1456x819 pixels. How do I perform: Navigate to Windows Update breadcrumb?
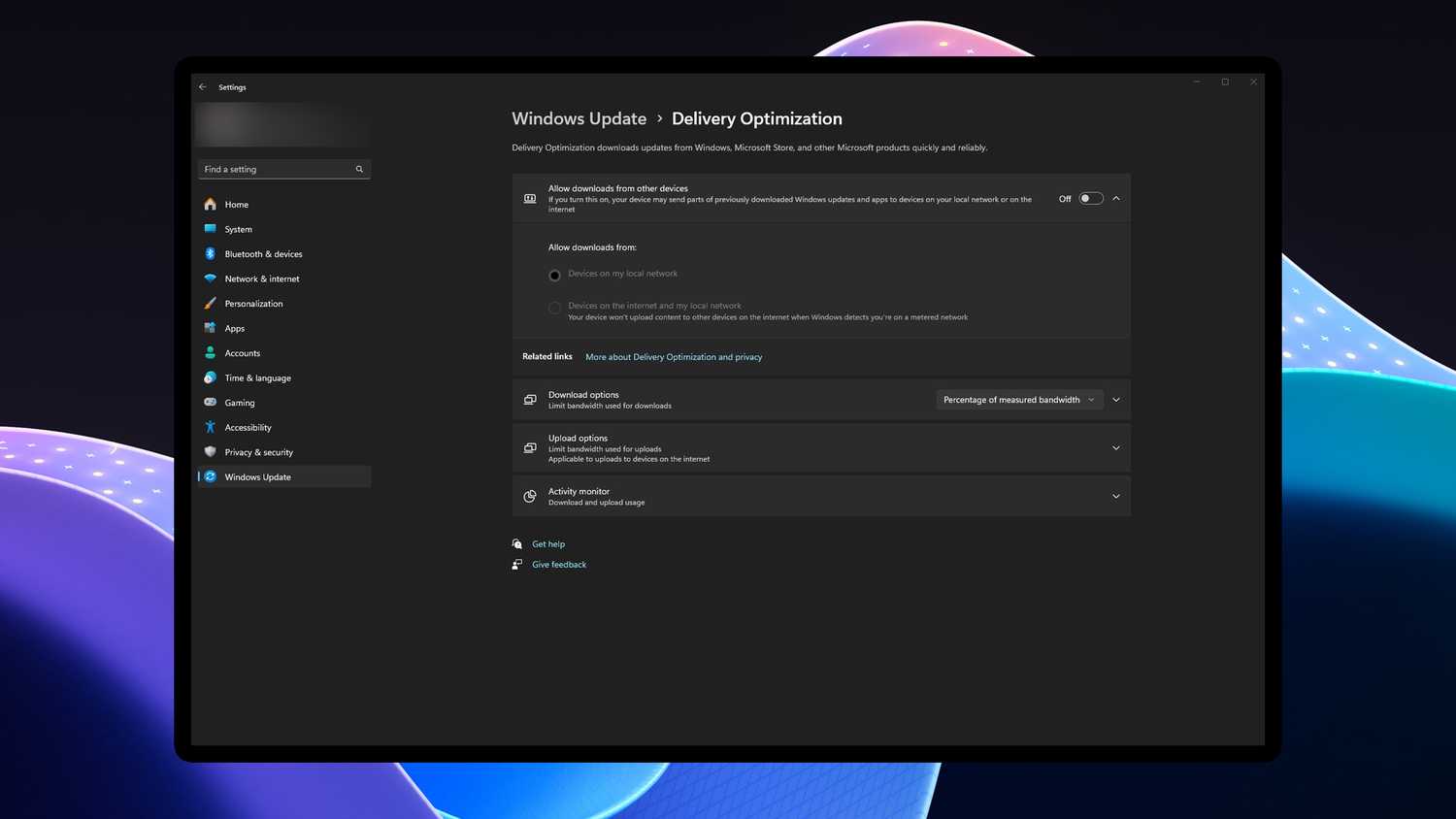pos(579,118)
